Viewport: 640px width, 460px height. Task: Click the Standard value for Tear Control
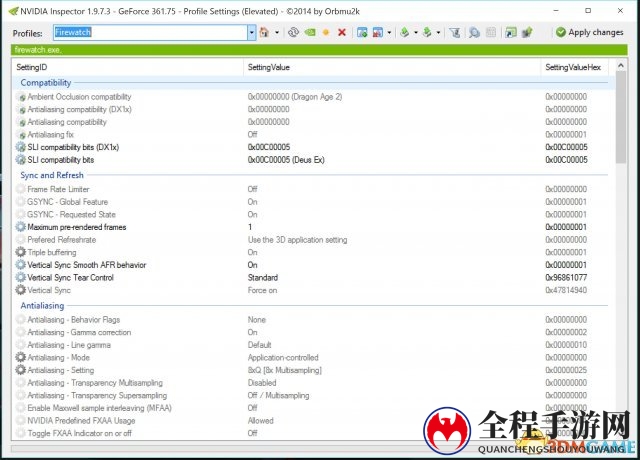tap(263, 278)
